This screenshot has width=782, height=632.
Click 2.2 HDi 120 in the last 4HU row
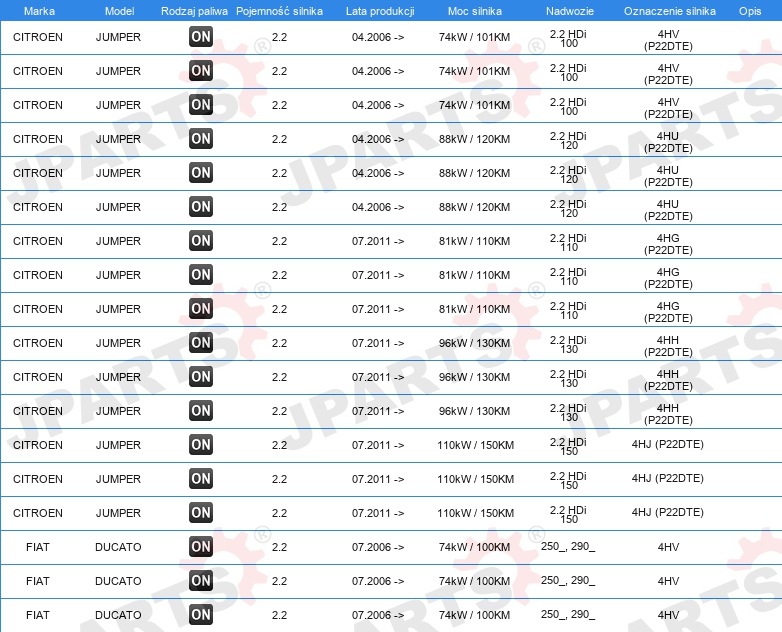point(568,209)
